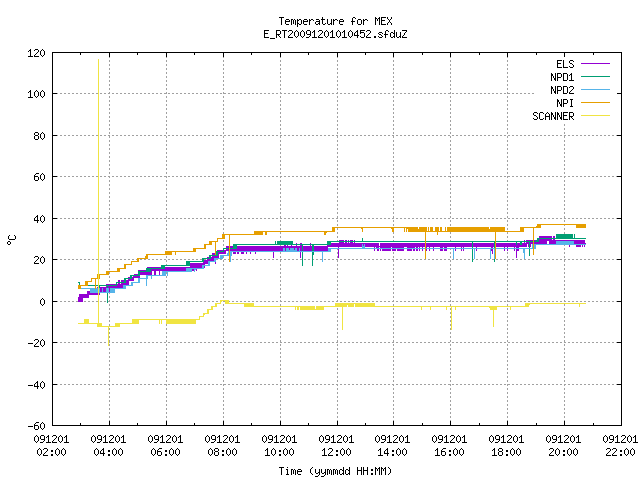Click the orange NPI legend line sample
Image resolution: width=640 pixels, height=480 pixels.
click(595, 103)
